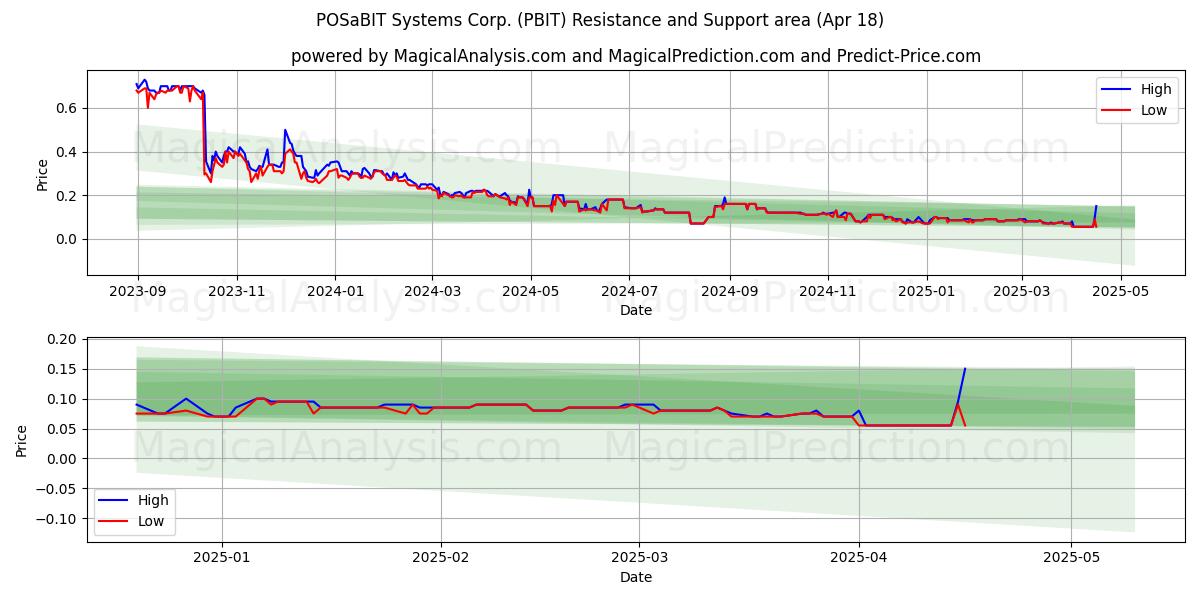
Task: Click the 0.15 price tick in bottom chart
Action: [x=63, y=369]
